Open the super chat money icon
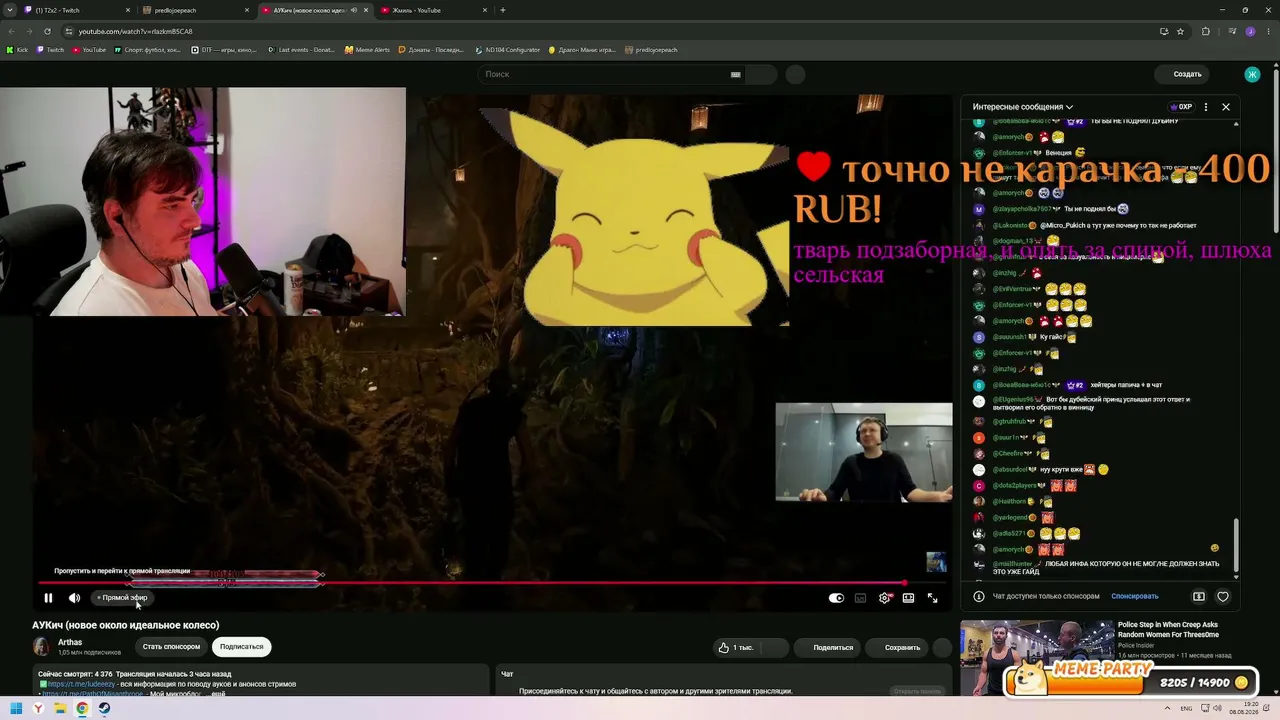Screen dimensions: 1280x720 (1199, 597)
